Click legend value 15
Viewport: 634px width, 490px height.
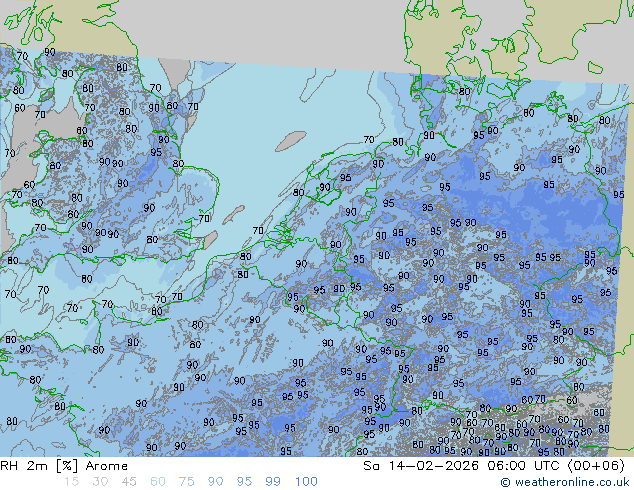click(x=71, y=482)
